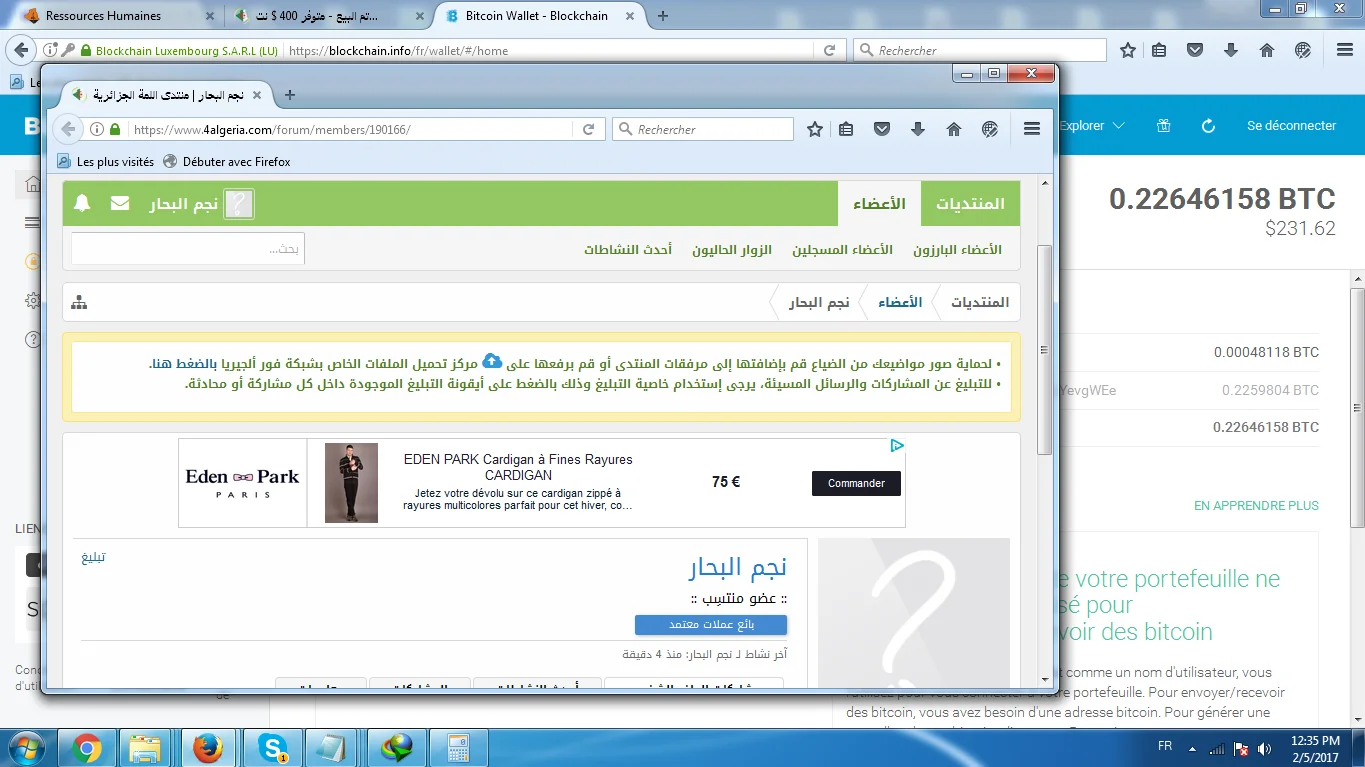Go to the home page icon in foreground toolbar

point(954,129)
